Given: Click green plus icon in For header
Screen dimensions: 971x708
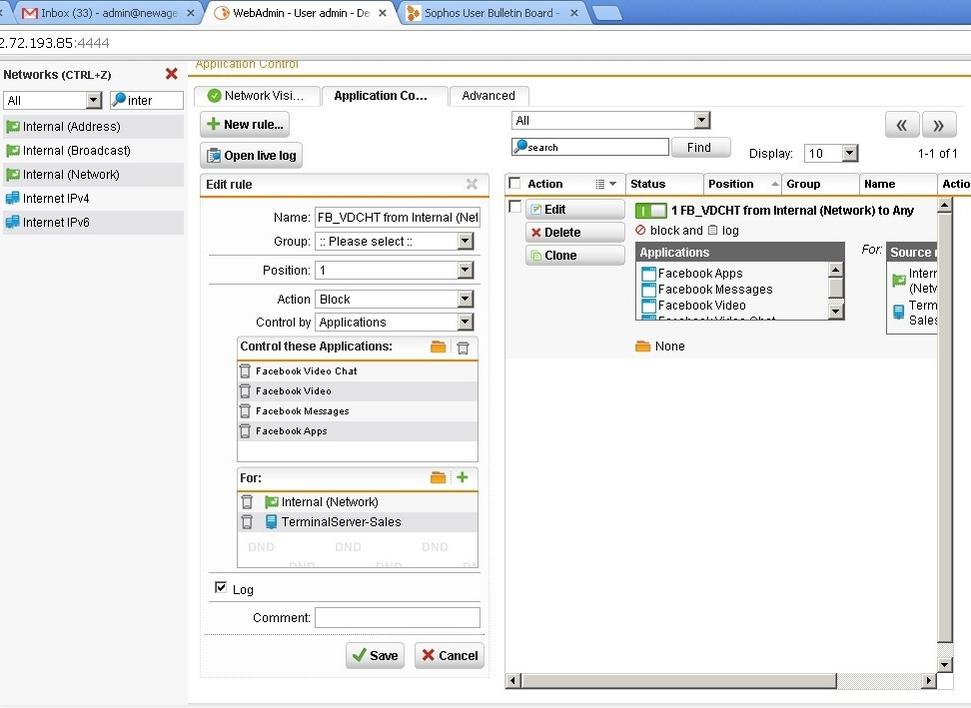Looking at the screenshot, I should coord(462,478).
